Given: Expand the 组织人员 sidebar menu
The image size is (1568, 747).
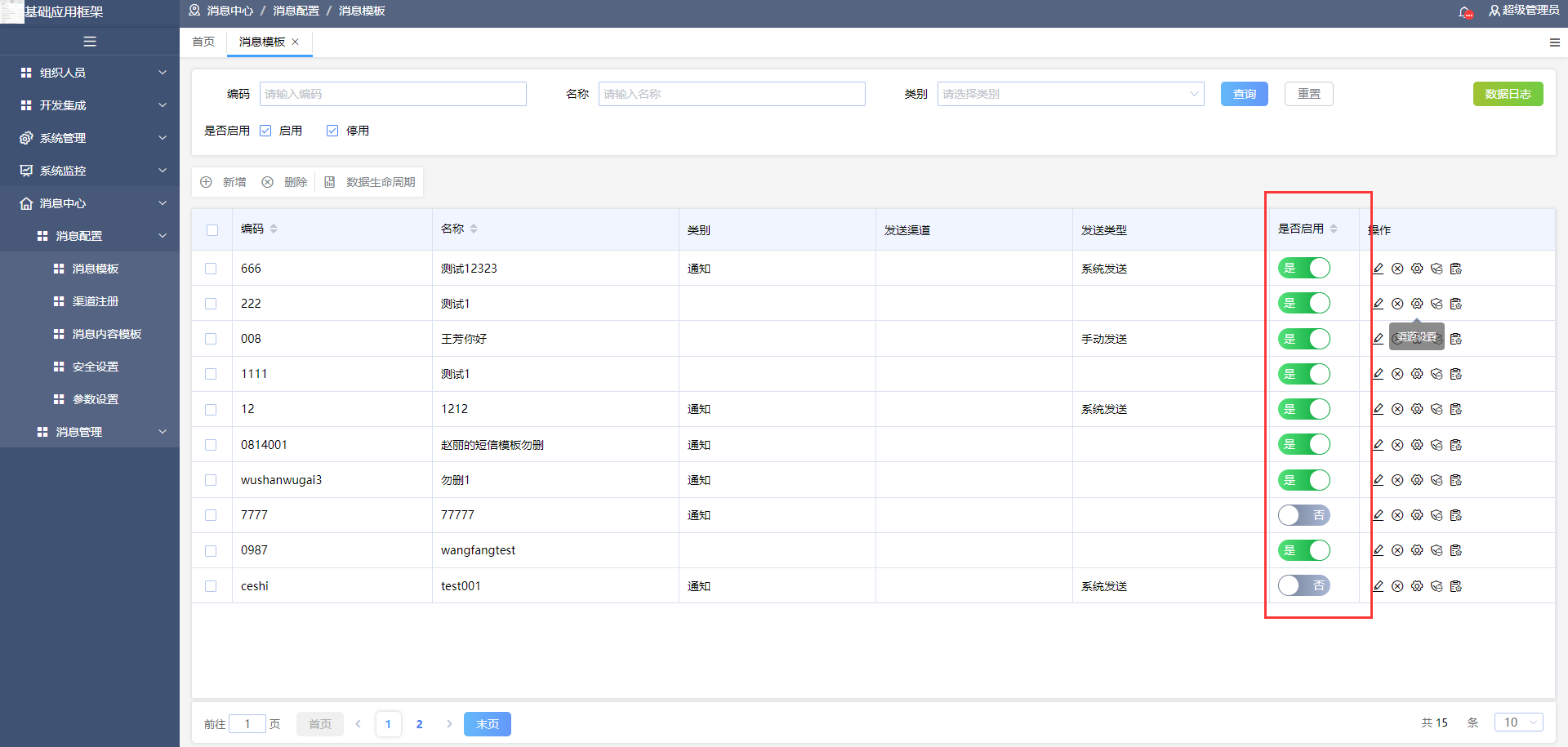Looking at the screenshot, I should tap(90, 73).
